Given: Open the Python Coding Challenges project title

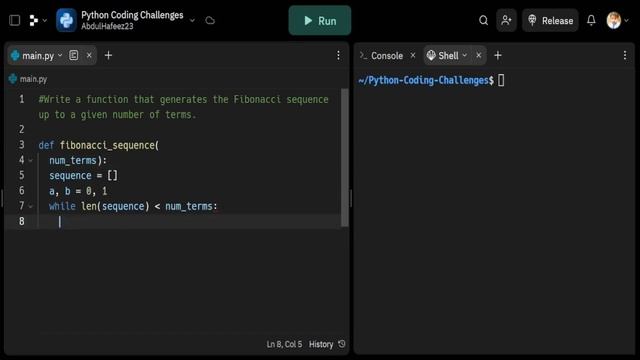Looking at the screenshot, I should pos(132,15).
